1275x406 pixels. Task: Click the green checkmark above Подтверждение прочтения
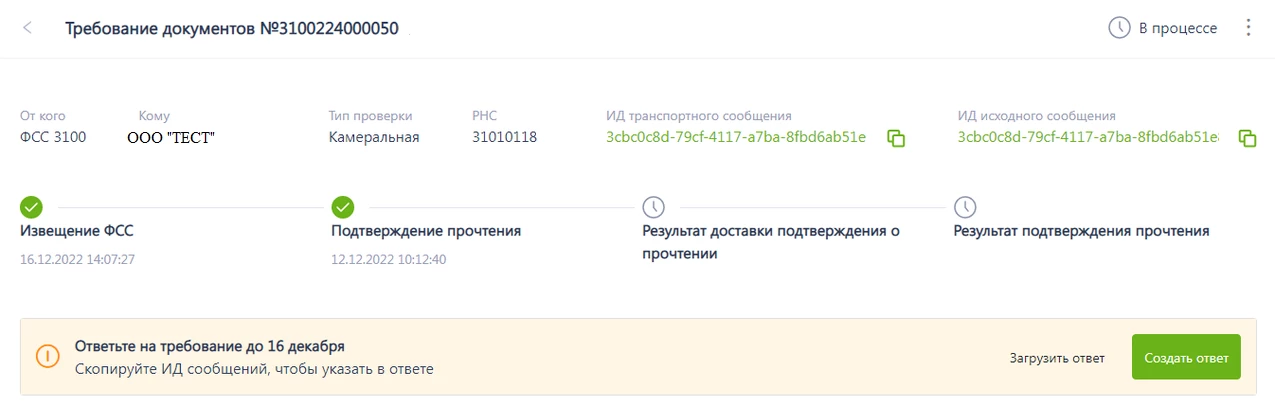pos(343,207)
